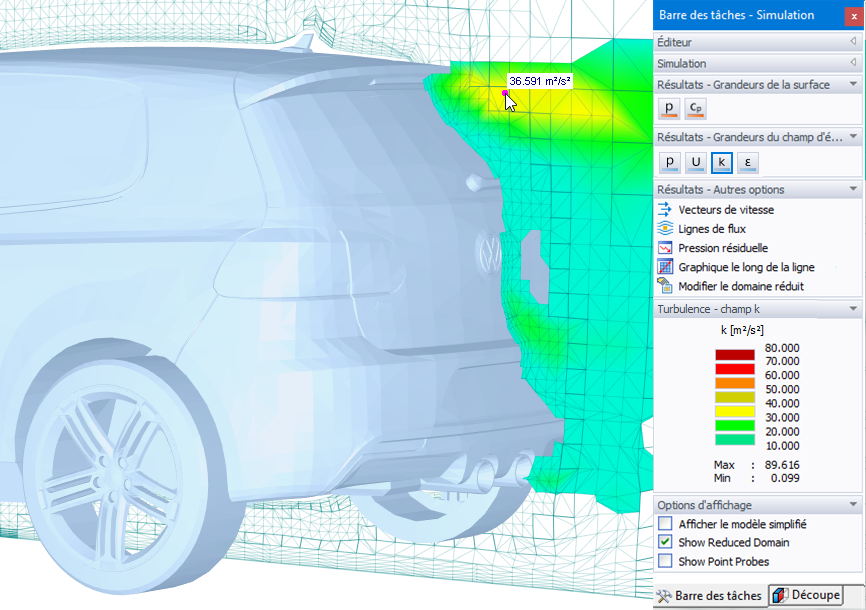Image resolution: width=866 pixels, height=610 pixels.
Task: Switch to Barre des tâches tab
Action: pos(711,596)
